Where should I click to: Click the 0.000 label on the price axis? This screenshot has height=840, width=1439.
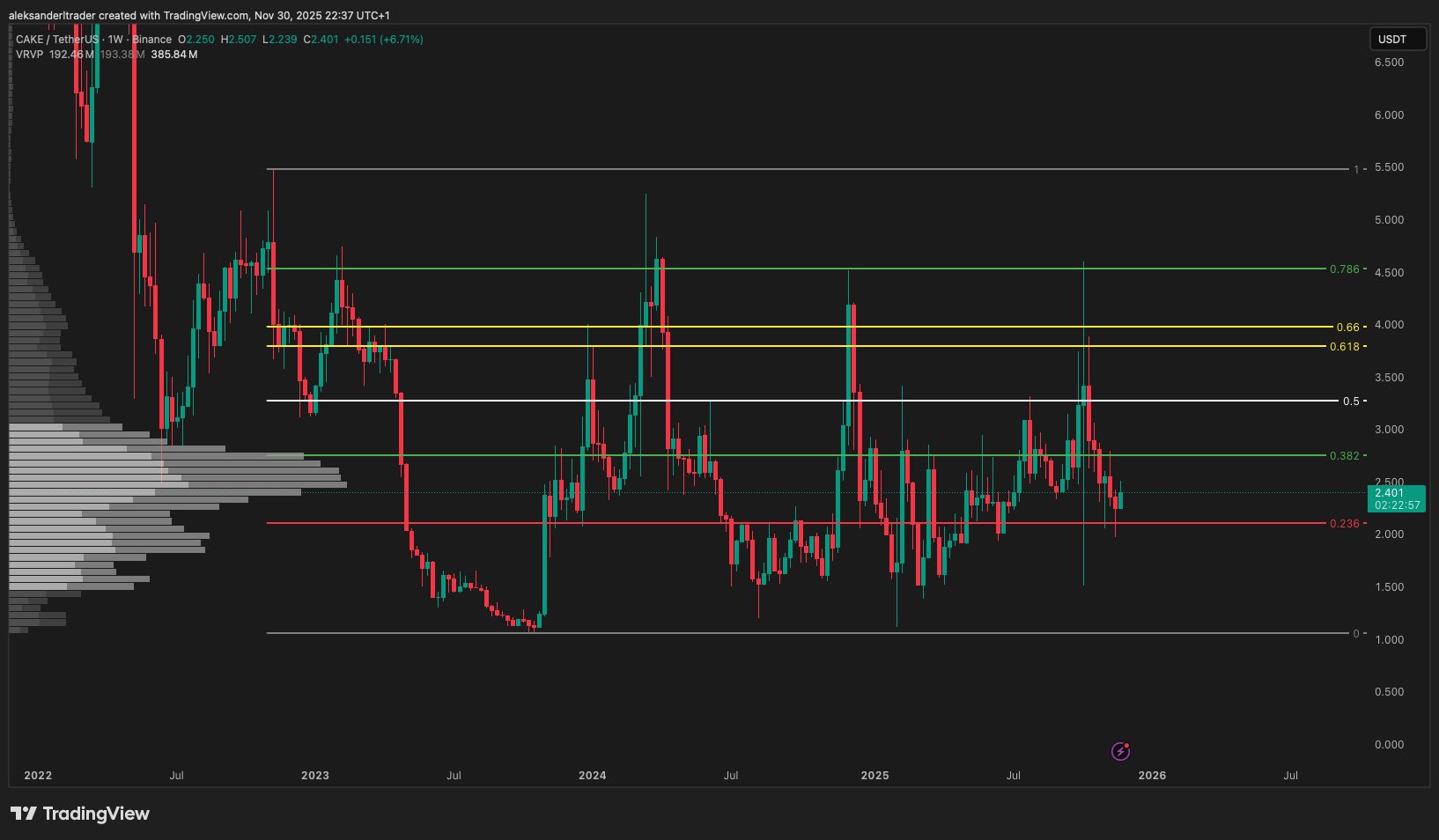(x=1389, y=745)
